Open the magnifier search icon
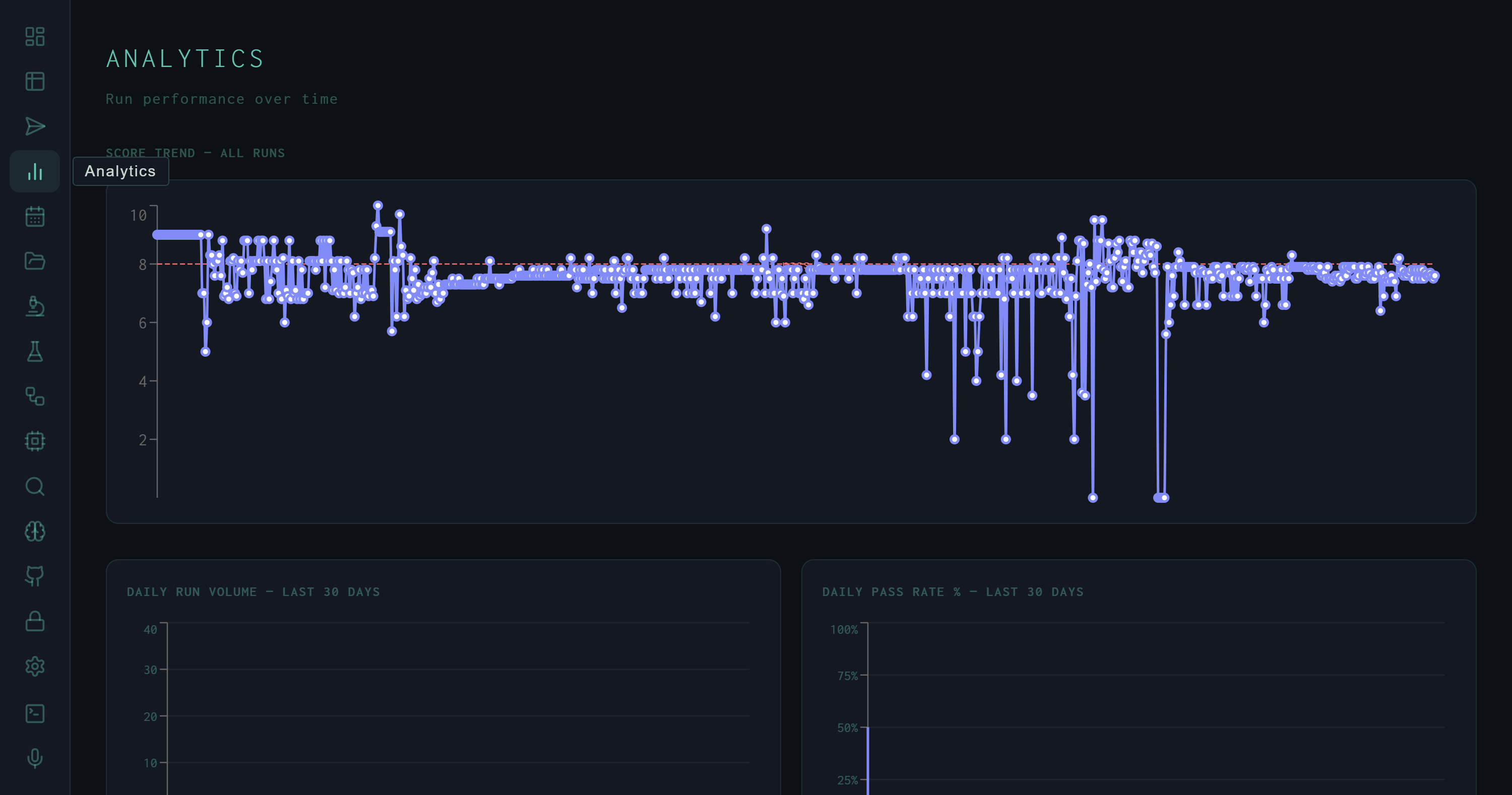Image resolution: width=1512 pixels, height=795 pixels. click(x=35, y=486)
